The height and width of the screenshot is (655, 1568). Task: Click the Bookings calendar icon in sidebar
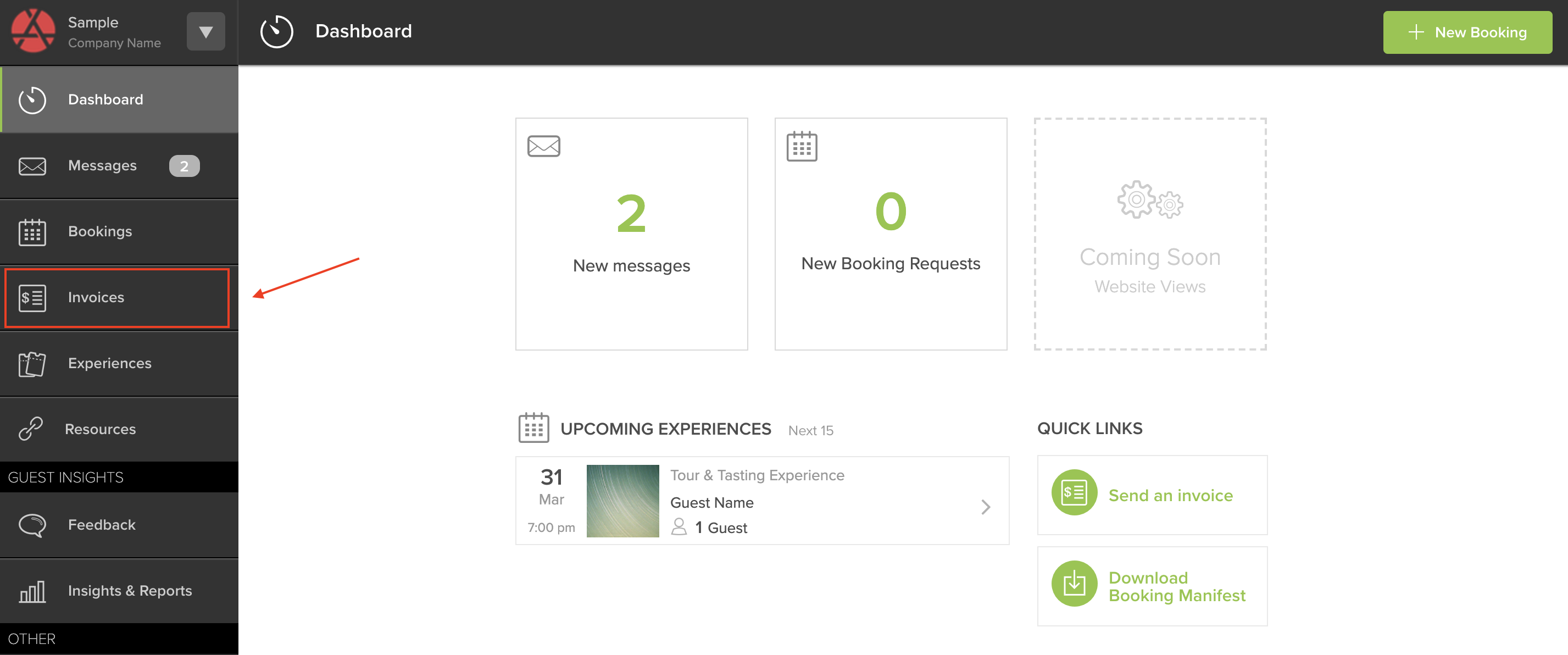[x=32, y=232]
